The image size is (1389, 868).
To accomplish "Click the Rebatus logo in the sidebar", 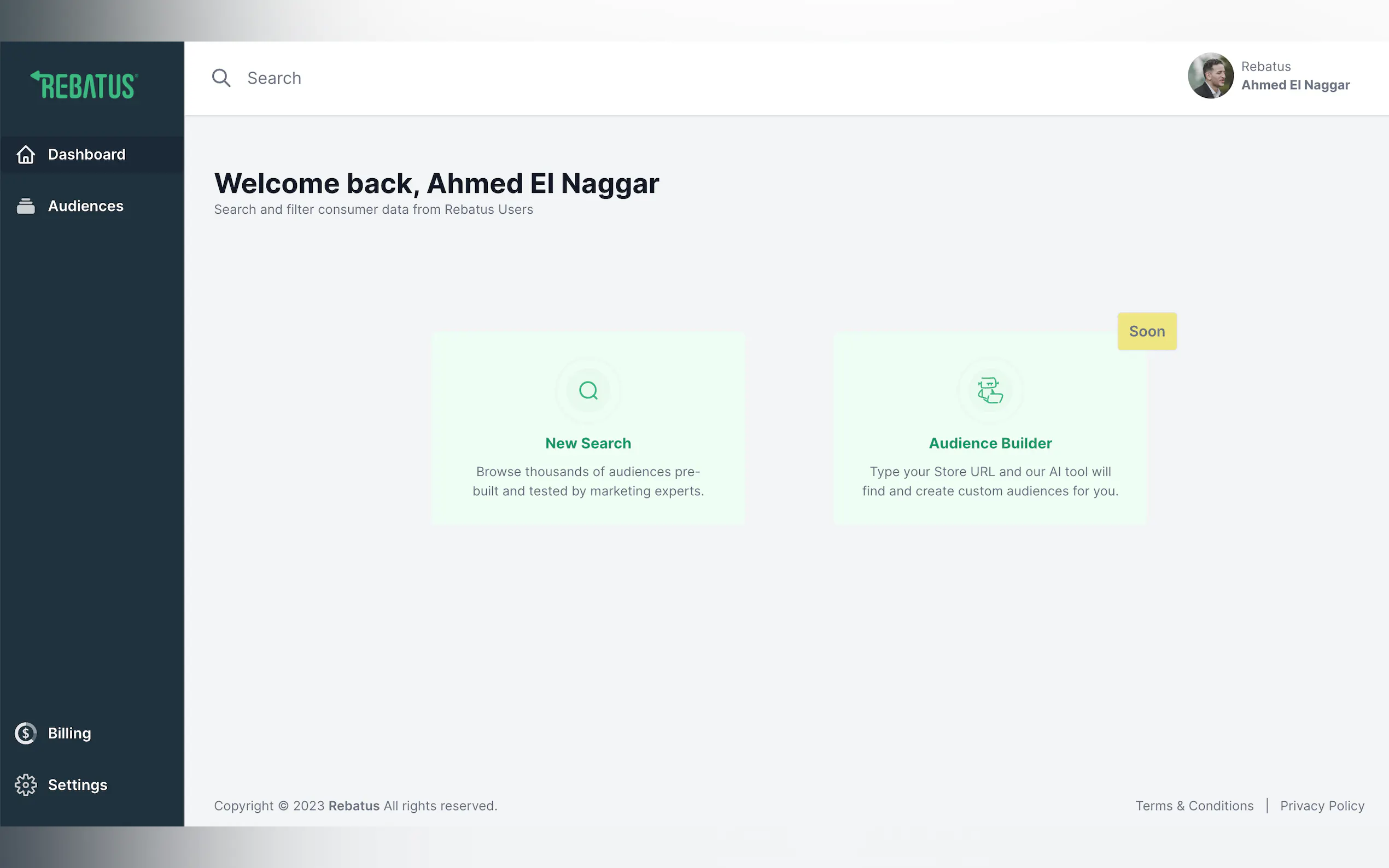I will (84, 85).
